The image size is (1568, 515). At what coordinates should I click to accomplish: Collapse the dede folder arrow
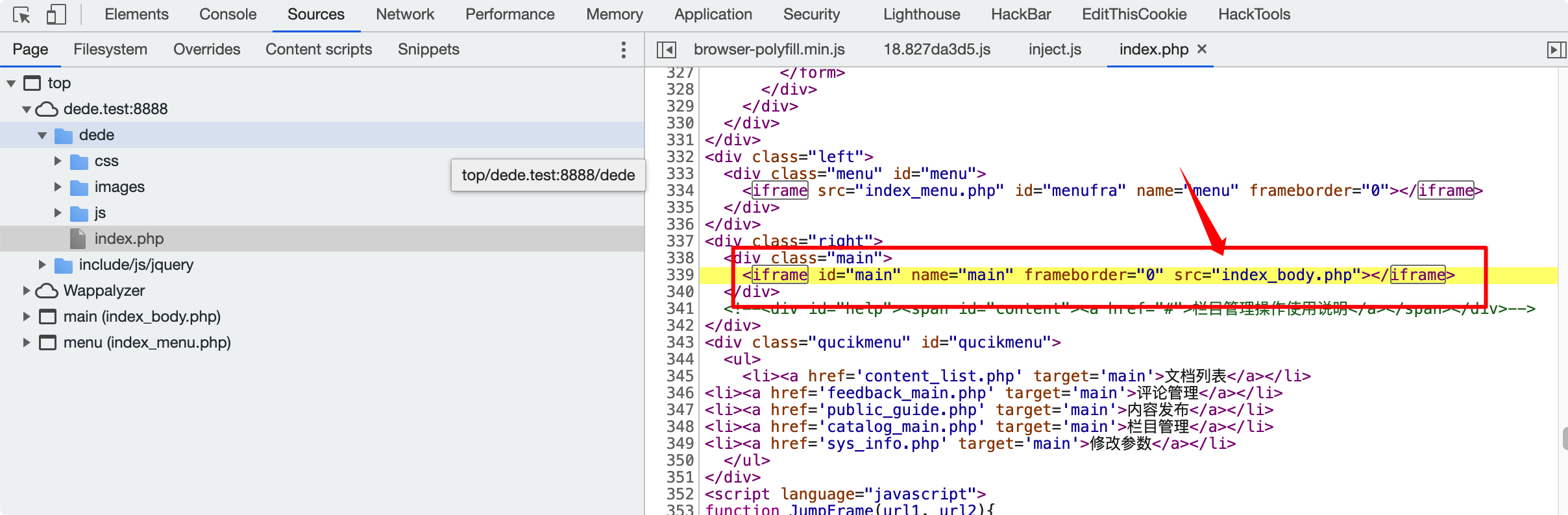point(42,136)
